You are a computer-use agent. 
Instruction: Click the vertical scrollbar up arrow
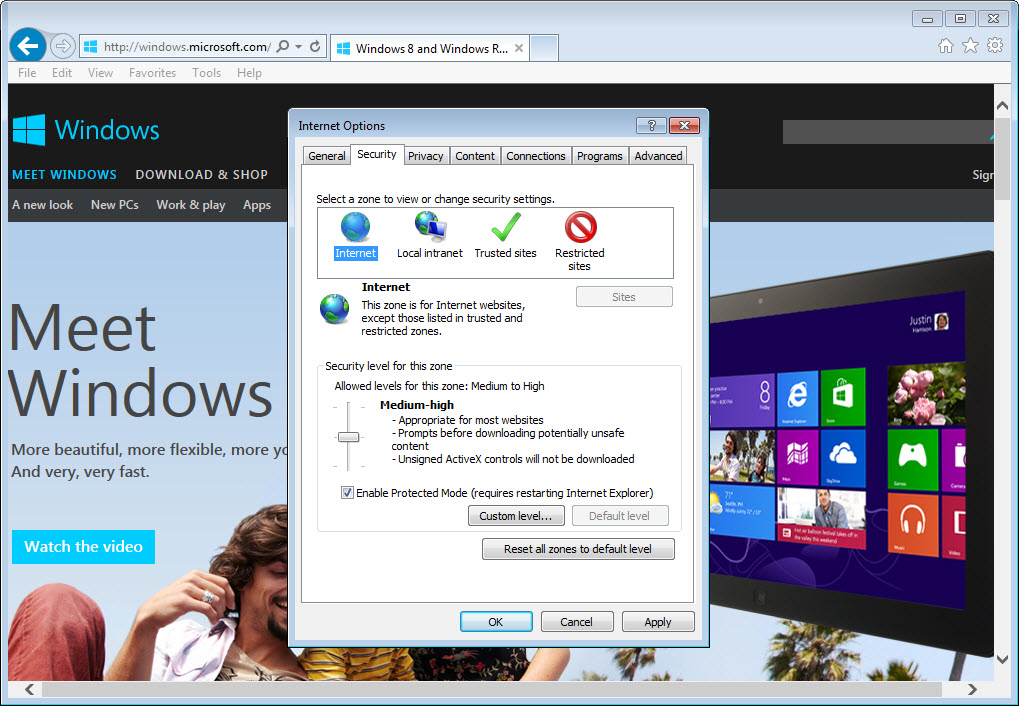coord(1002,105)
